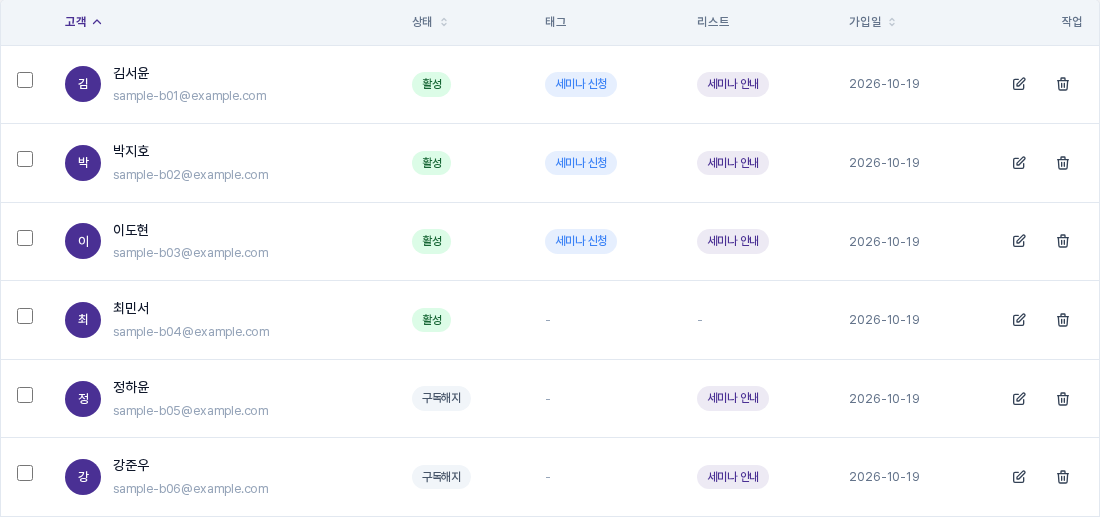Edit 정하윤 customer record

(x=1019, y=398)
